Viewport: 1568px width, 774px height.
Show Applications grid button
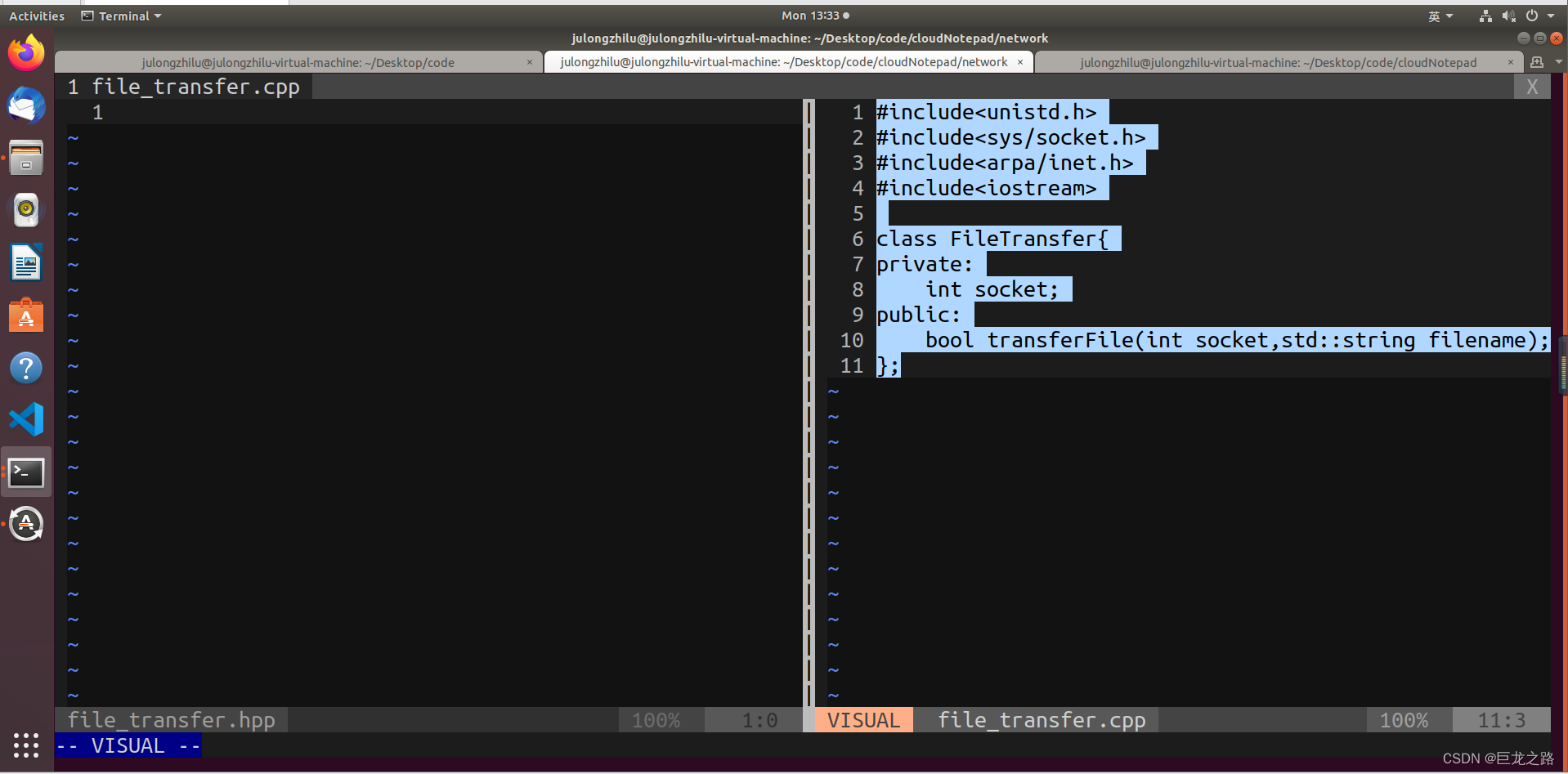click(x=26, y=745)
